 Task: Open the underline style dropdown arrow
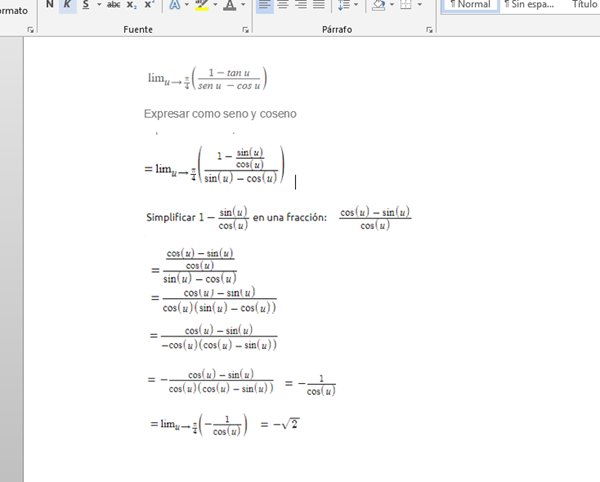tap(99, 5)
